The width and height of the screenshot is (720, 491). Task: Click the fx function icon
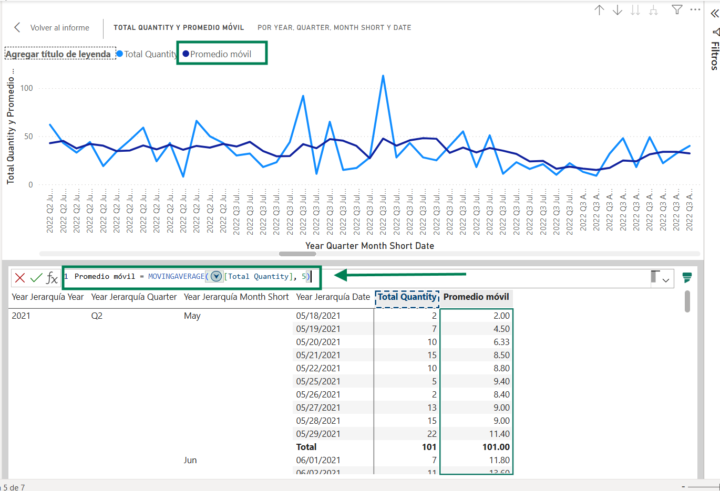tap(52, 278)
